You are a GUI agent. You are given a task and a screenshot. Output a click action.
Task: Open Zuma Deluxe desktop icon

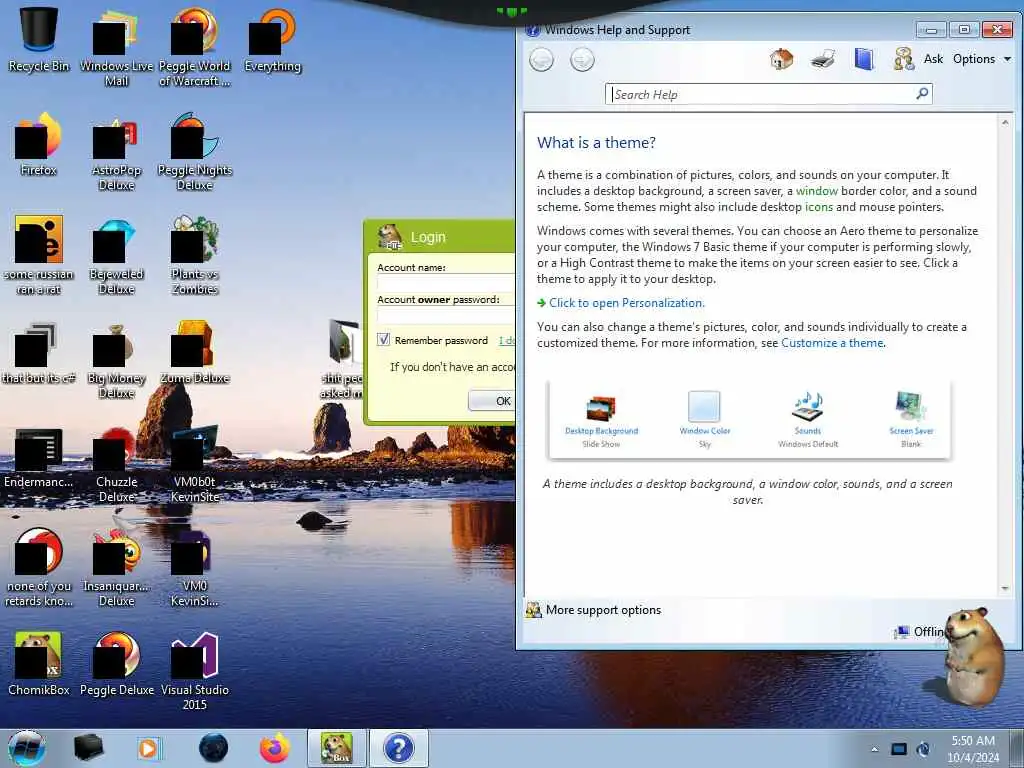(x=195, y=353)
